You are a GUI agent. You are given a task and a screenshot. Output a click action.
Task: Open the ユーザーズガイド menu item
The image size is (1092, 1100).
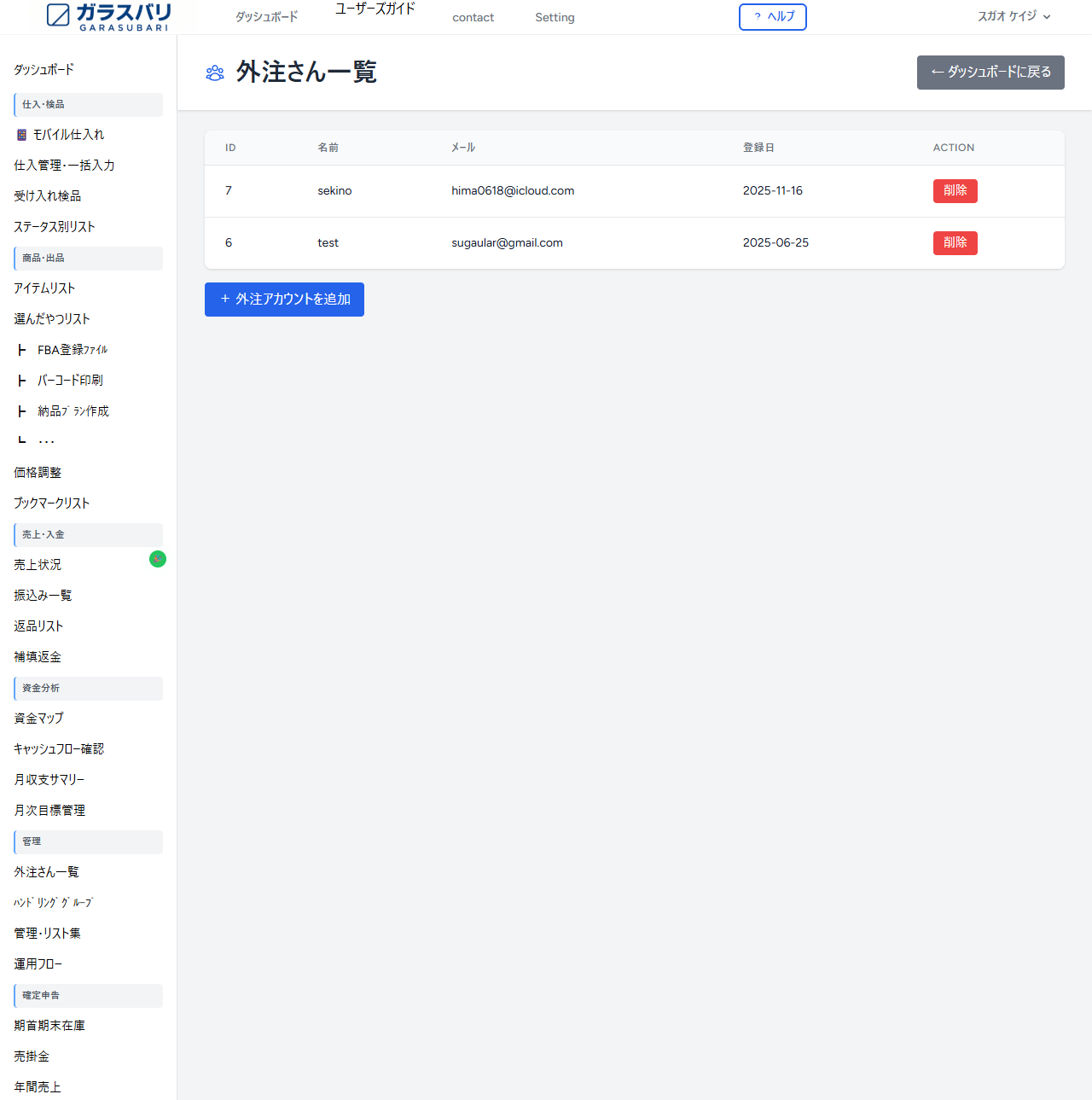[x=375, y=9]
